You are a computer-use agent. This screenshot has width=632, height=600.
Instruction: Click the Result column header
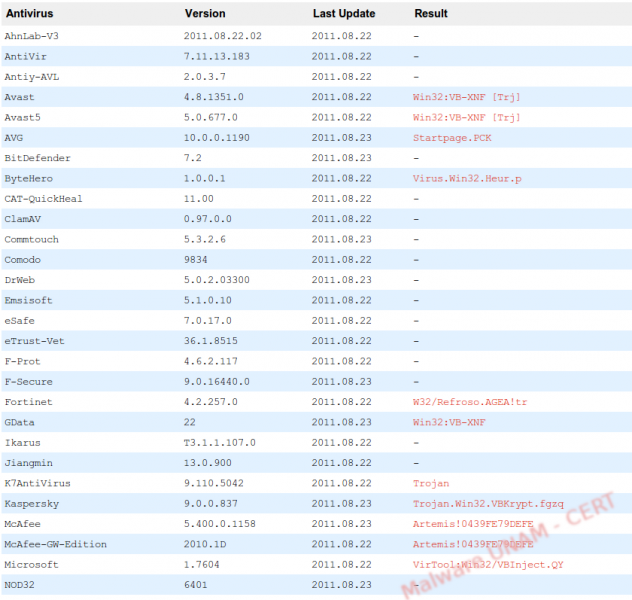[x=431, y=13]
